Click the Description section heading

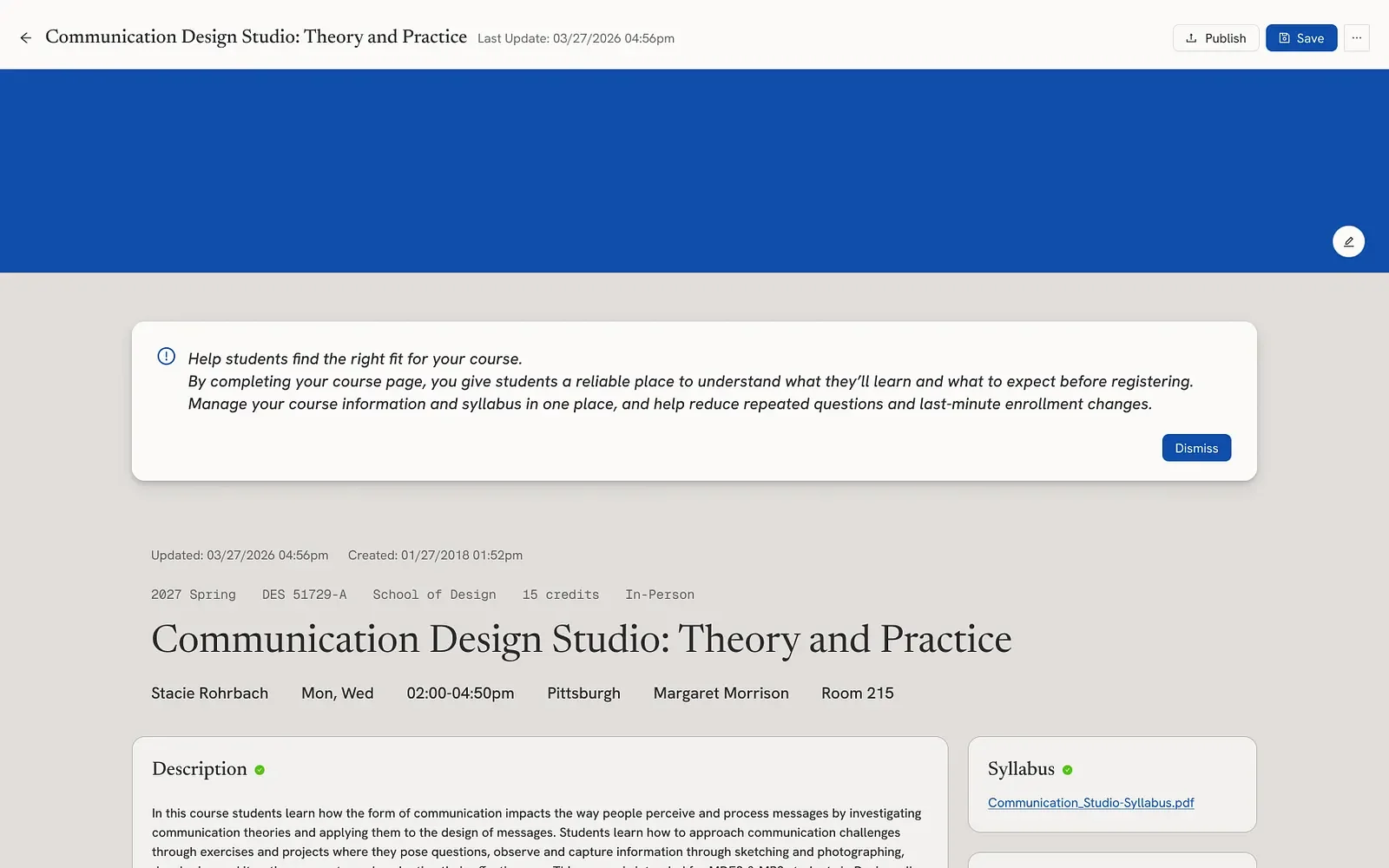[200, 769]
